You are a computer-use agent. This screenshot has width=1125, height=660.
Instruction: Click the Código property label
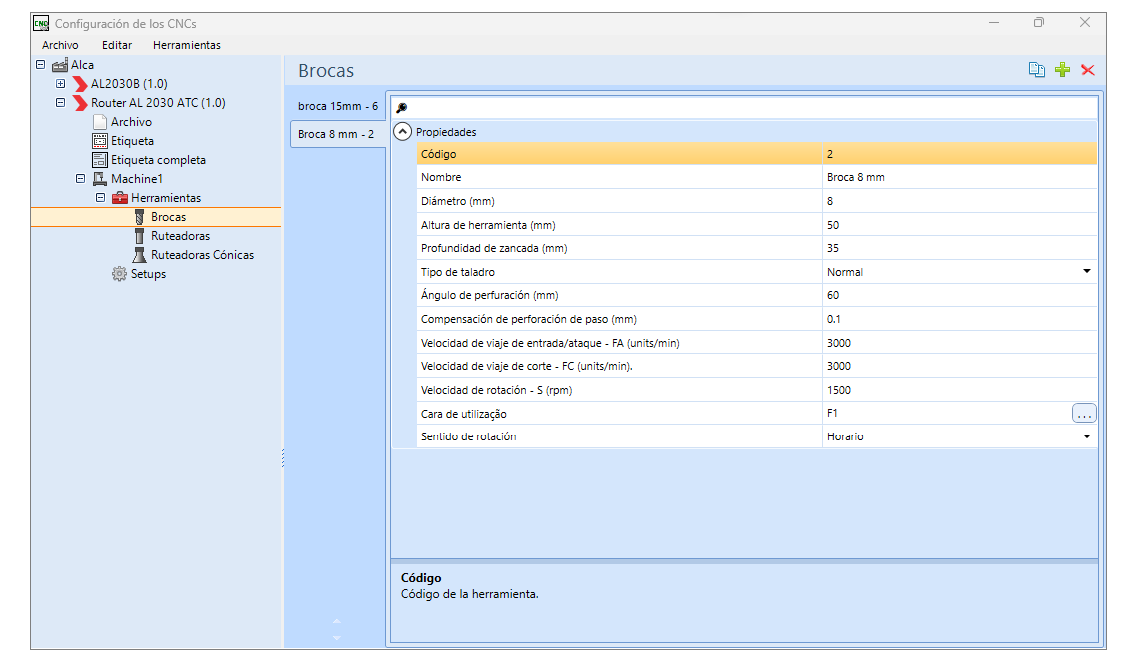click(438, 154)
